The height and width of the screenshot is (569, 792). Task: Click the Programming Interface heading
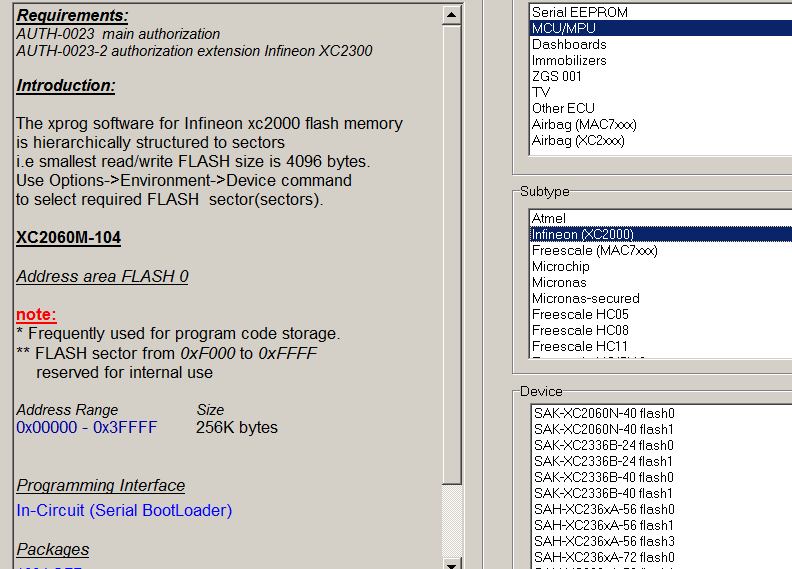pyautogui.click(x=101, y=485)
